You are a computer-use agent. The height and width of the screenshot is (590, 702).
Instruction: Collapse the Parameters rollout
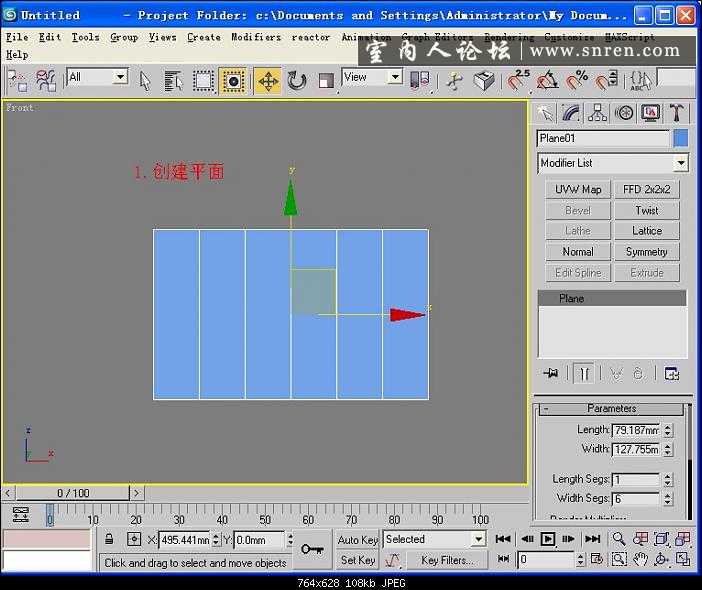coord(611,409)
